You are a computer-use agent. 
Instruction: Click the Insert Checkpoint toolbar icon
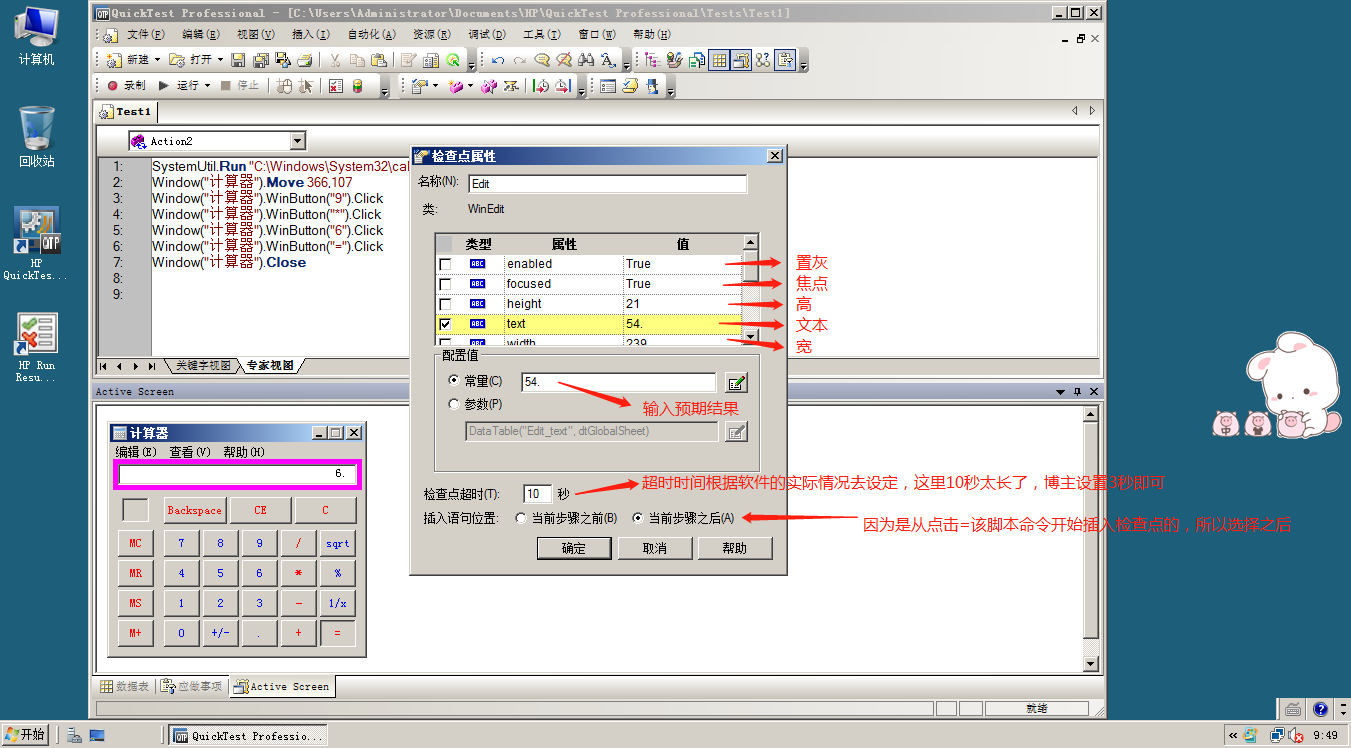[420, 85]
